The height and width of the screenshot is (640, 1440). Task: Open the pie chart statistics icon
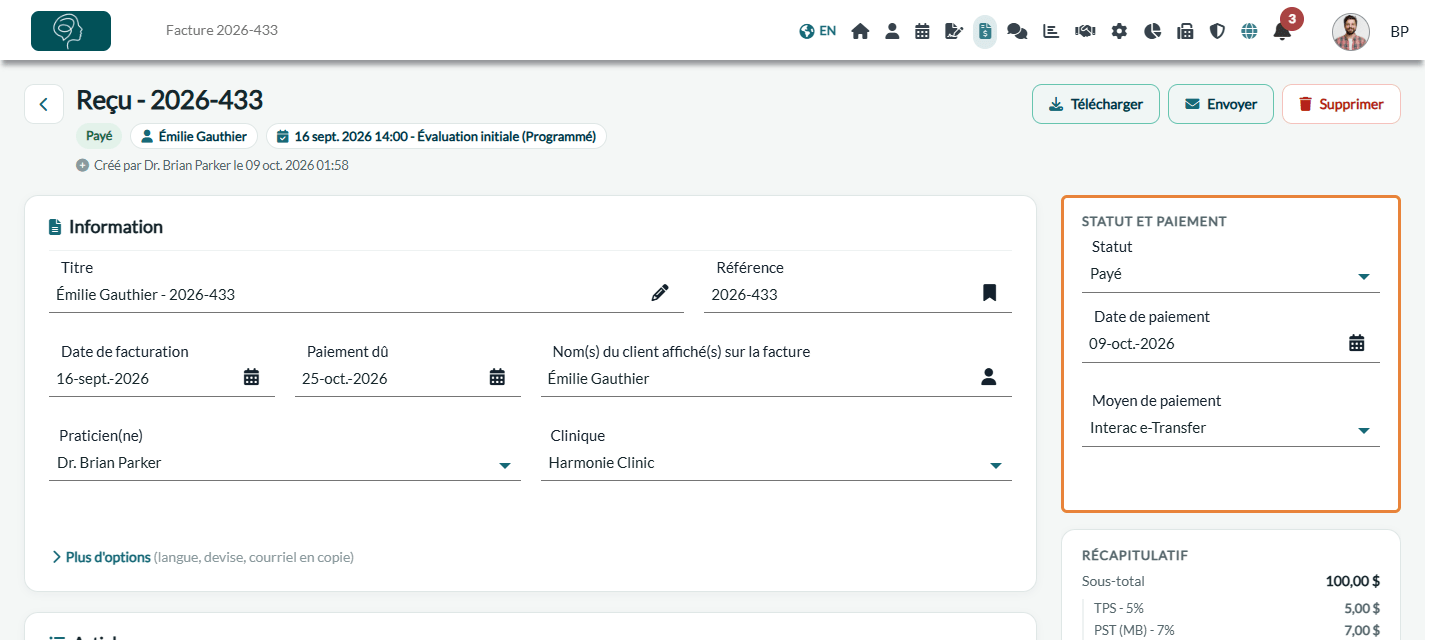pos(1152,31)
